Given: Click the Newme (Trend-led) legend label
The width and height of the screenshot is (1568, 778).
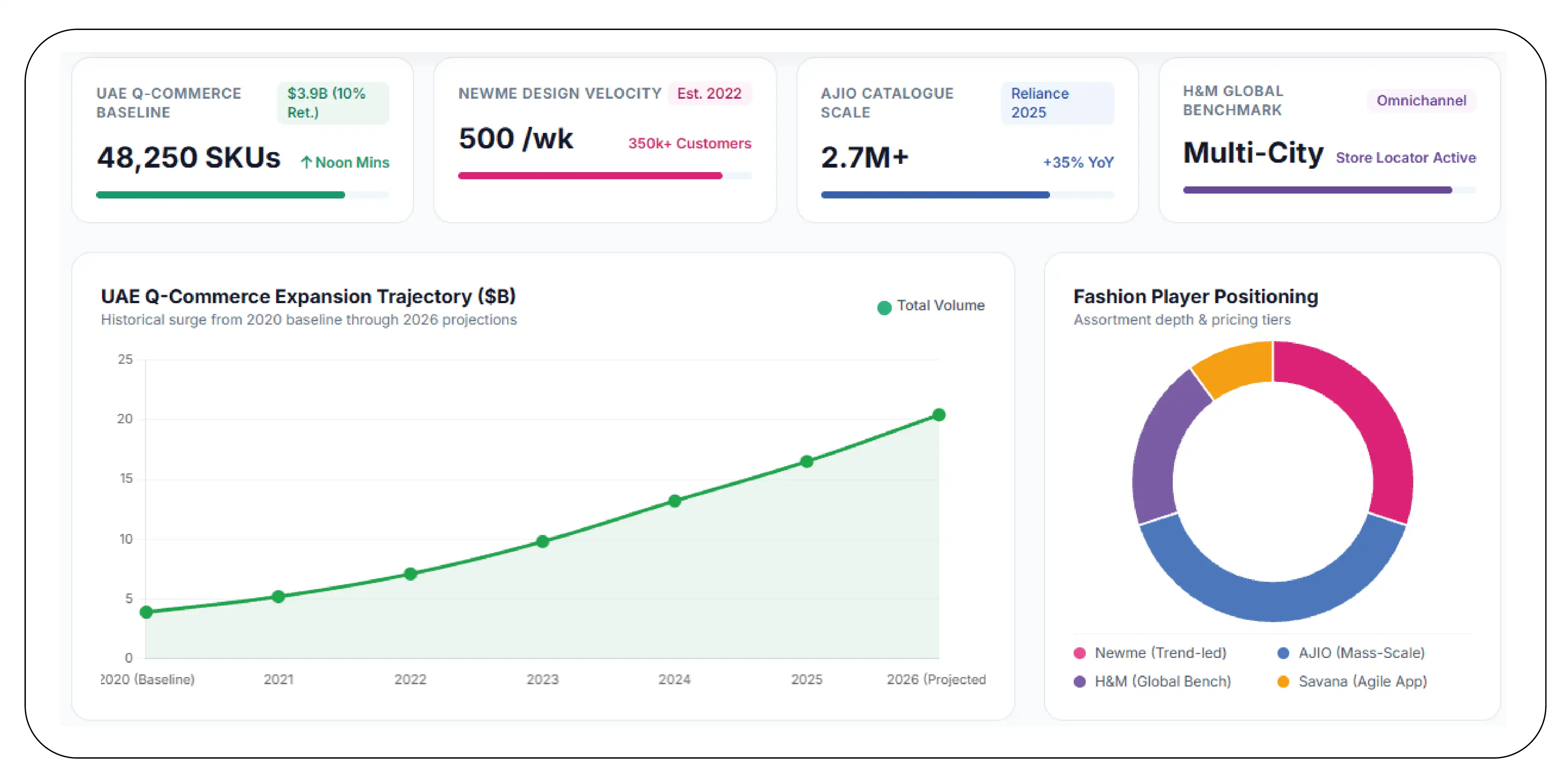Looking at the screenshot, I should pos(1160,653).
